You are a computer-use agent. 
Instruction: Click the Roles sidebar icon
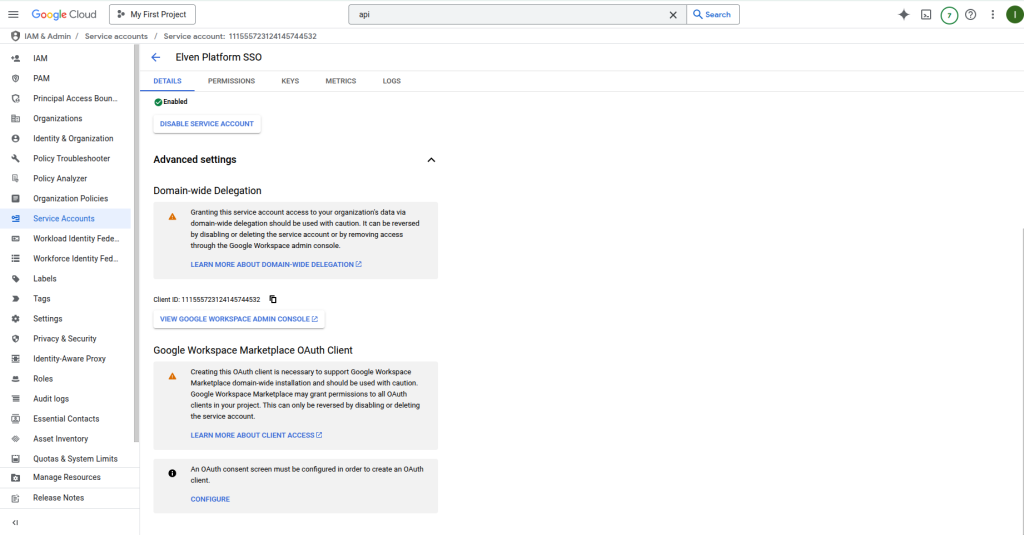click(16, 379)
